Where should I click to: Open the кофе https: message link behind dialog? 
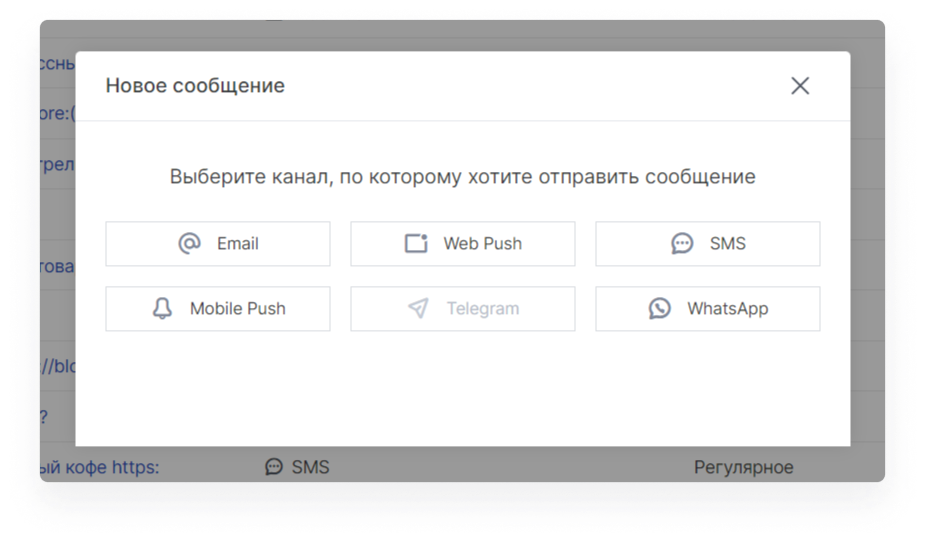[x=100, y=467]
